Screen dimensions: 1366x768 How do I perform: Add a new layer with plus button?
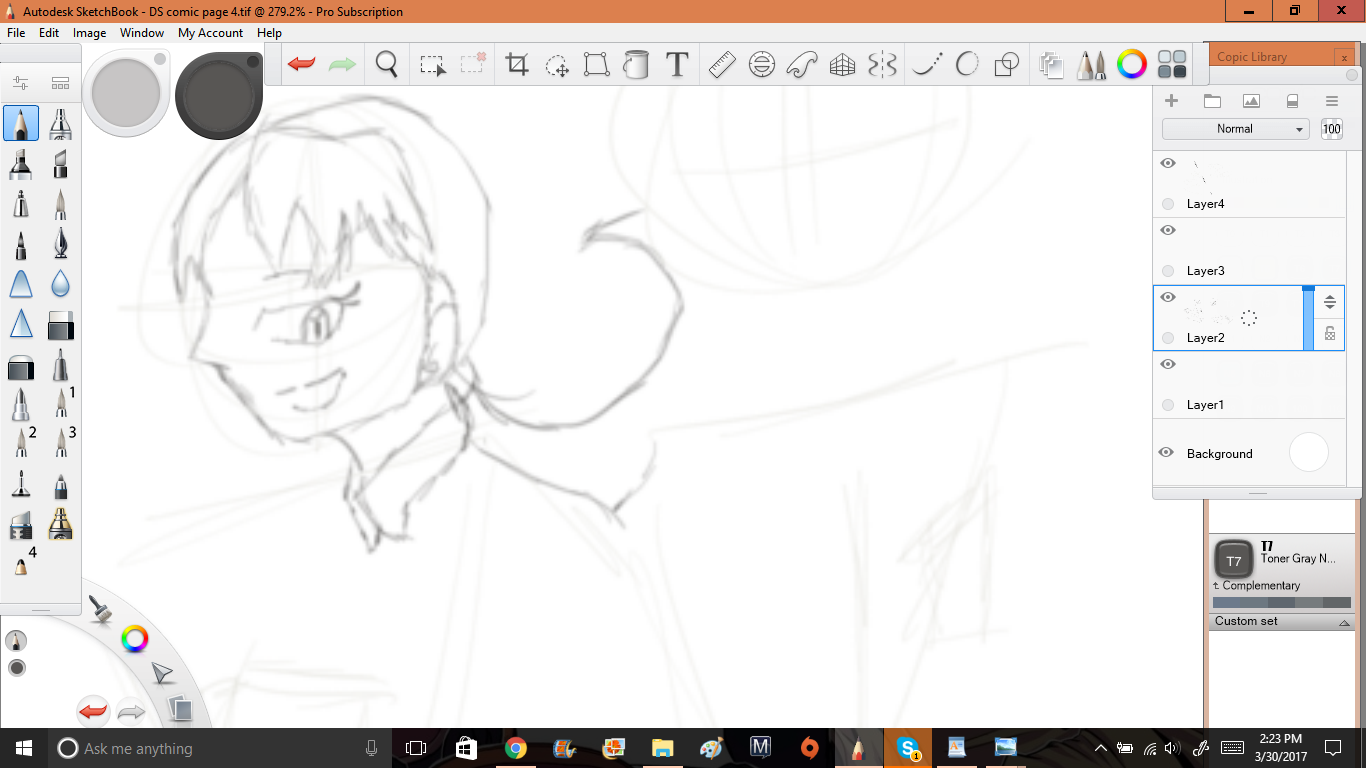pyautogui.click(x=1172, y=101)
